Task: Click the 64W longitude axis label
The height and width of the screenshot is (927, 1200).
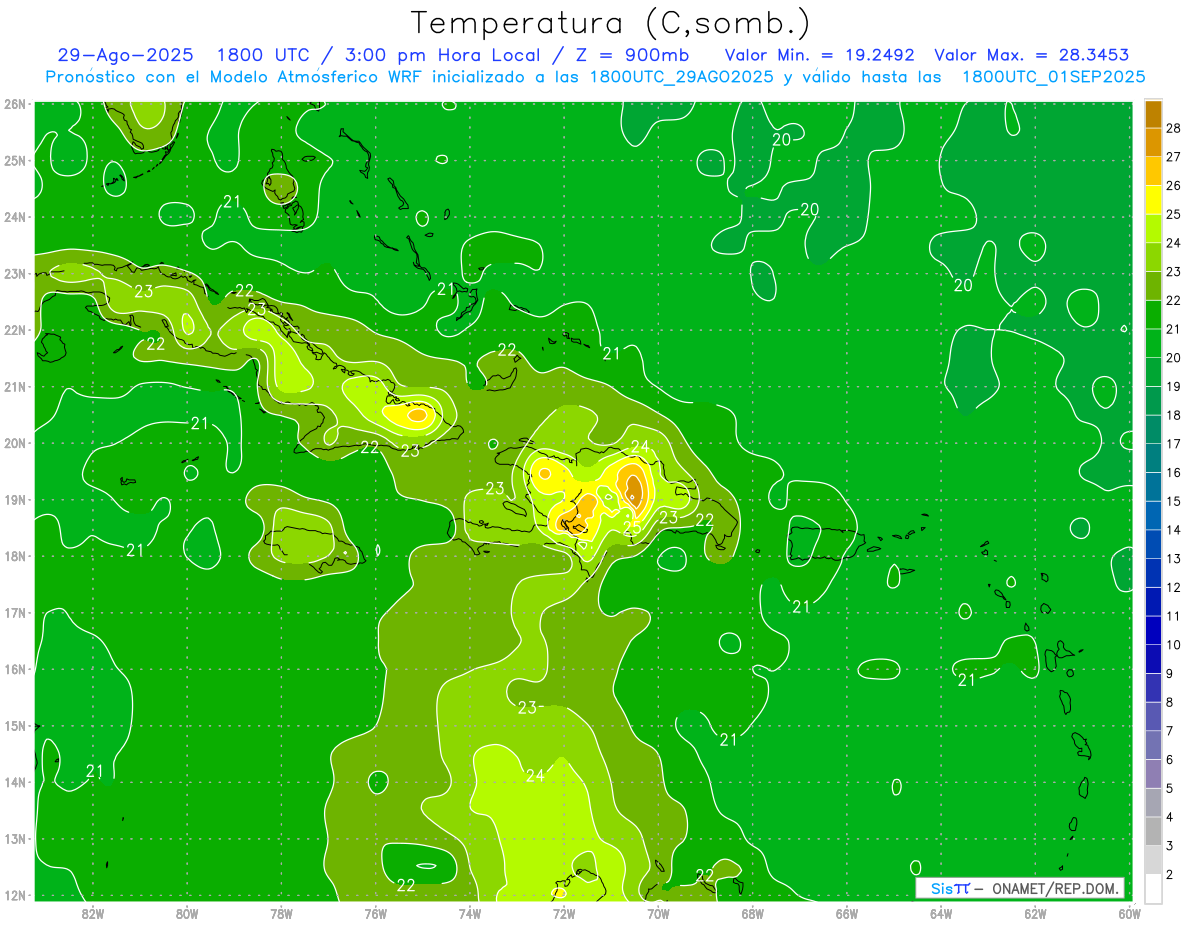Action: [x=941, y=913]
